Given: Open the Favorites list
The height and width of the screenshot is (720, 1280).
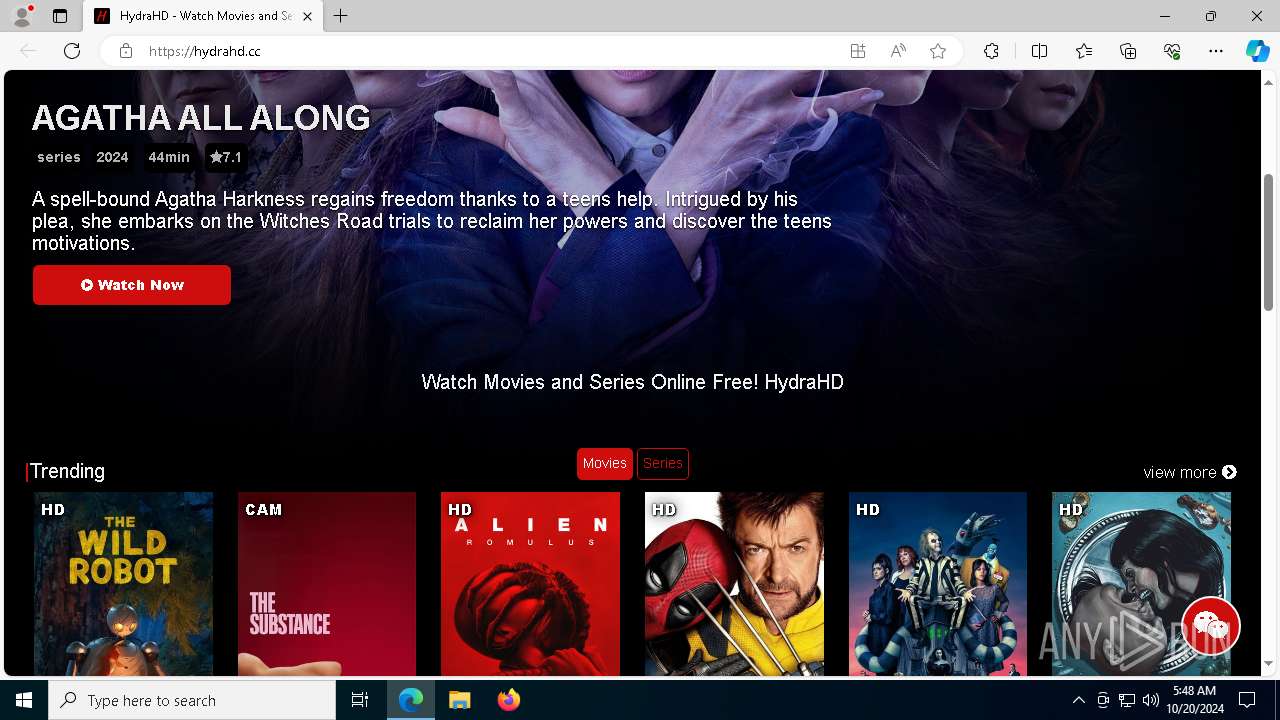Looking at the screenshot, I should click(x=1084, y=51).
